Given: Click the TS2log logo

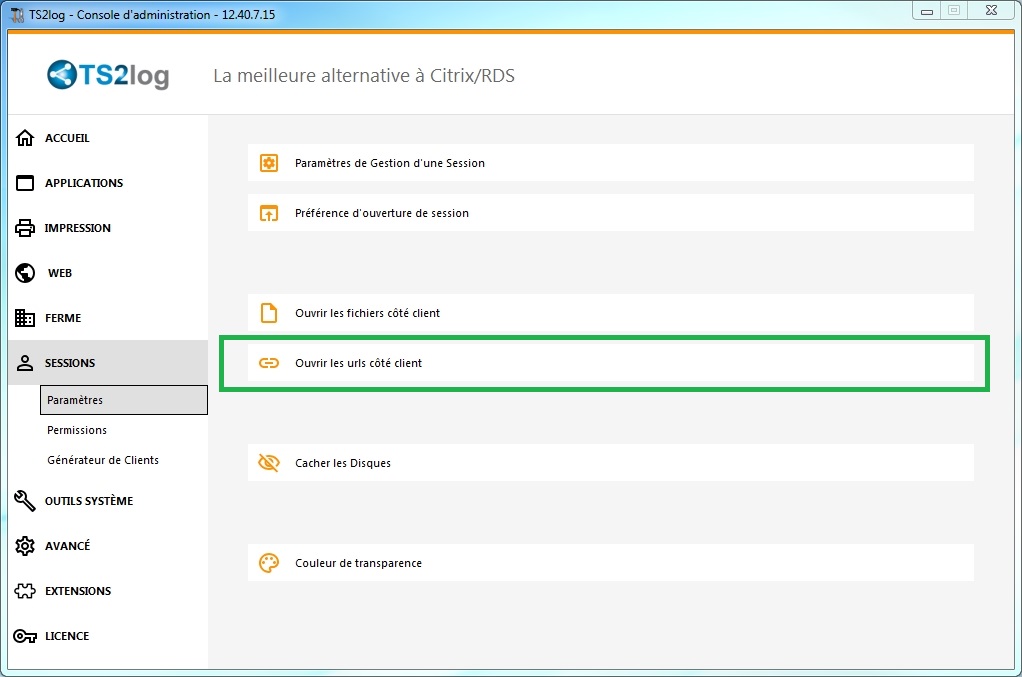Looking at the screenshot, I should (108, 75).
